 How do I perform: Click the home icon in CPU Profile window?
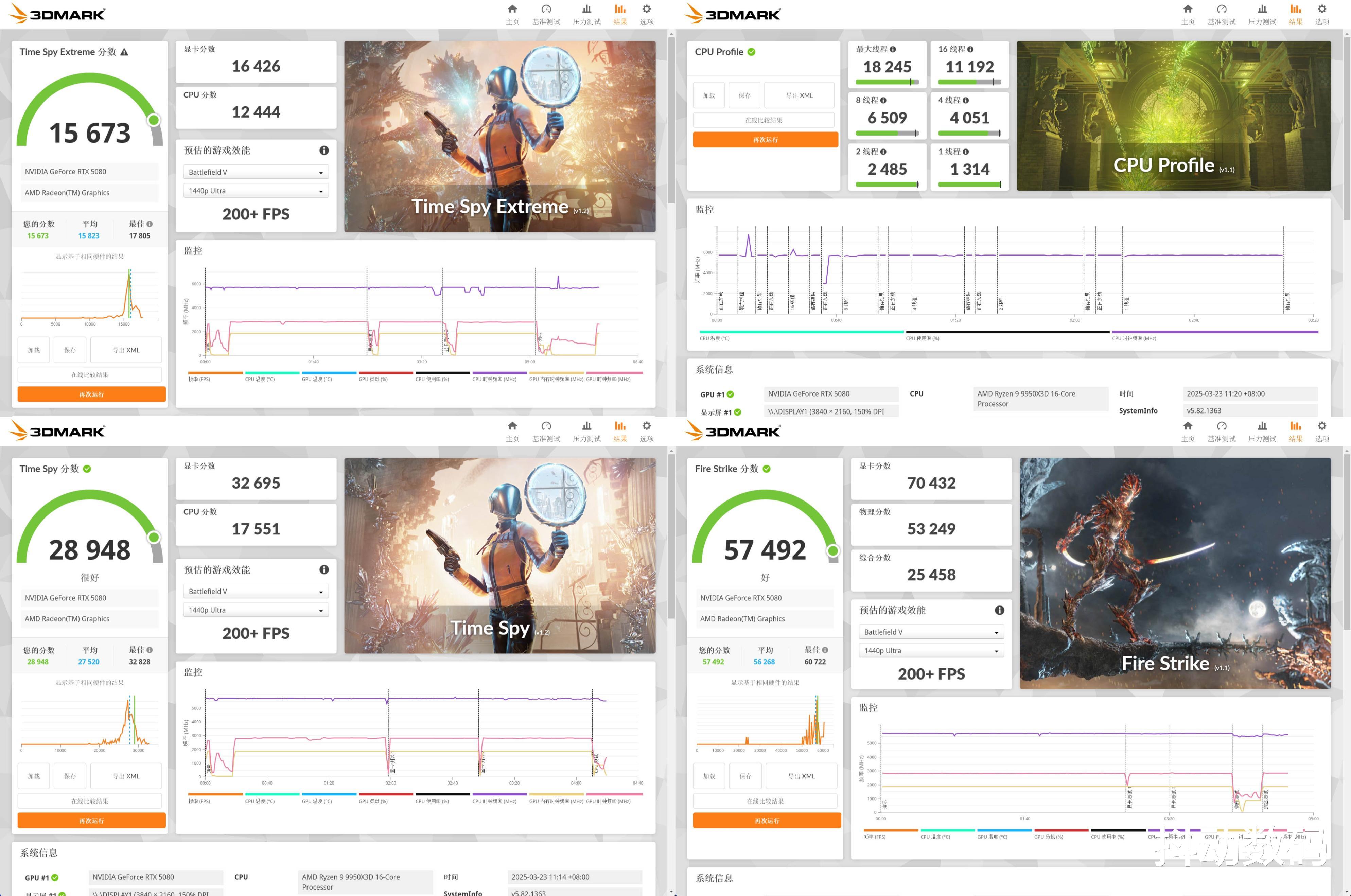click(x=1188, y=9)
